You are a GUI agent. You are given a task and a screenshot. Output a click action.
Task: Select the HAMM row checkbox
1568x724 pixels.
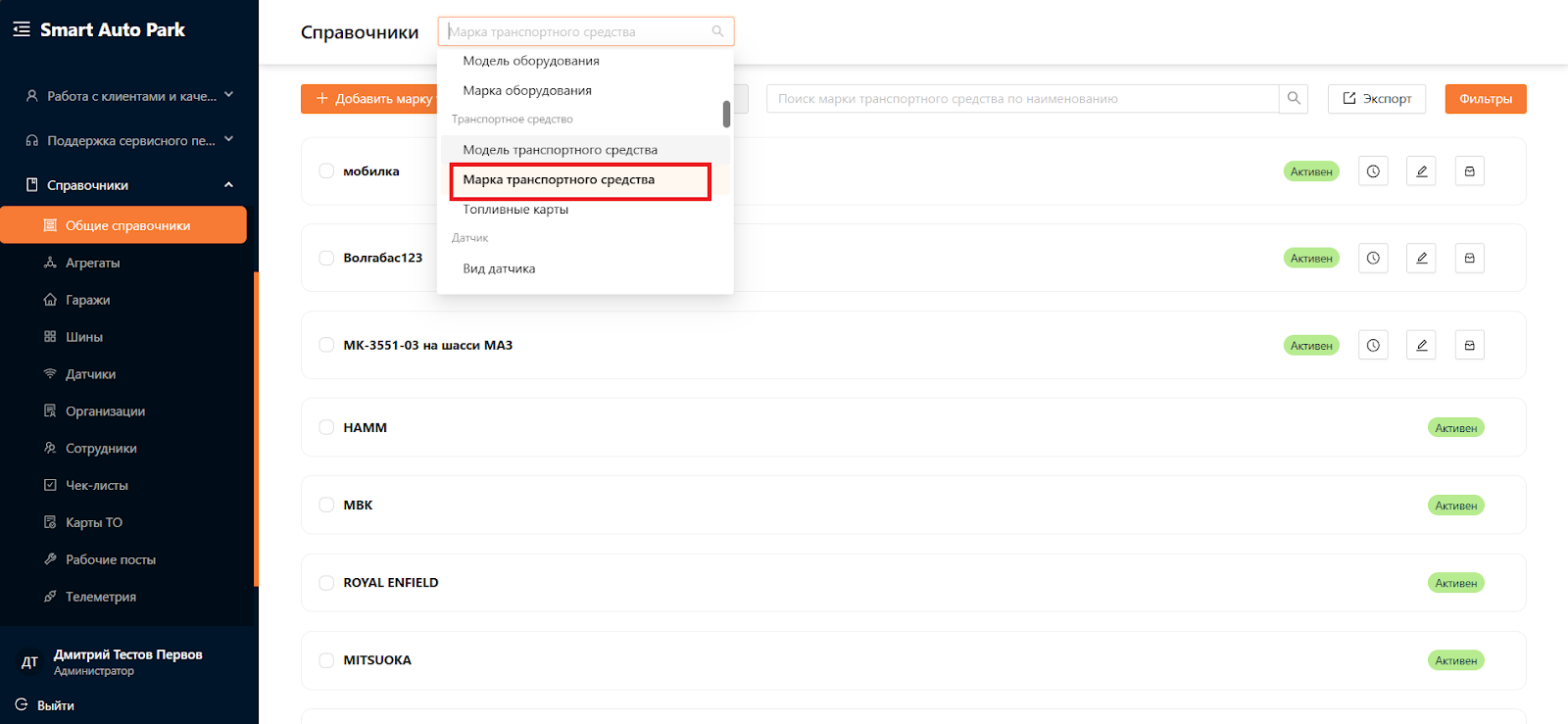tap(326, 428)
